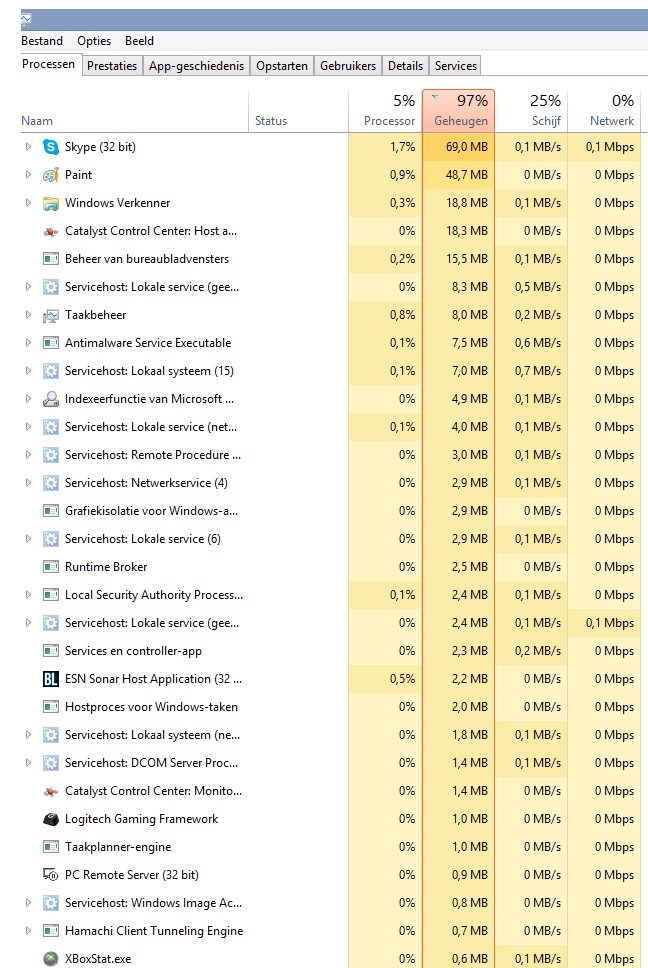Click the Paint application icon

tap(51, 175)
